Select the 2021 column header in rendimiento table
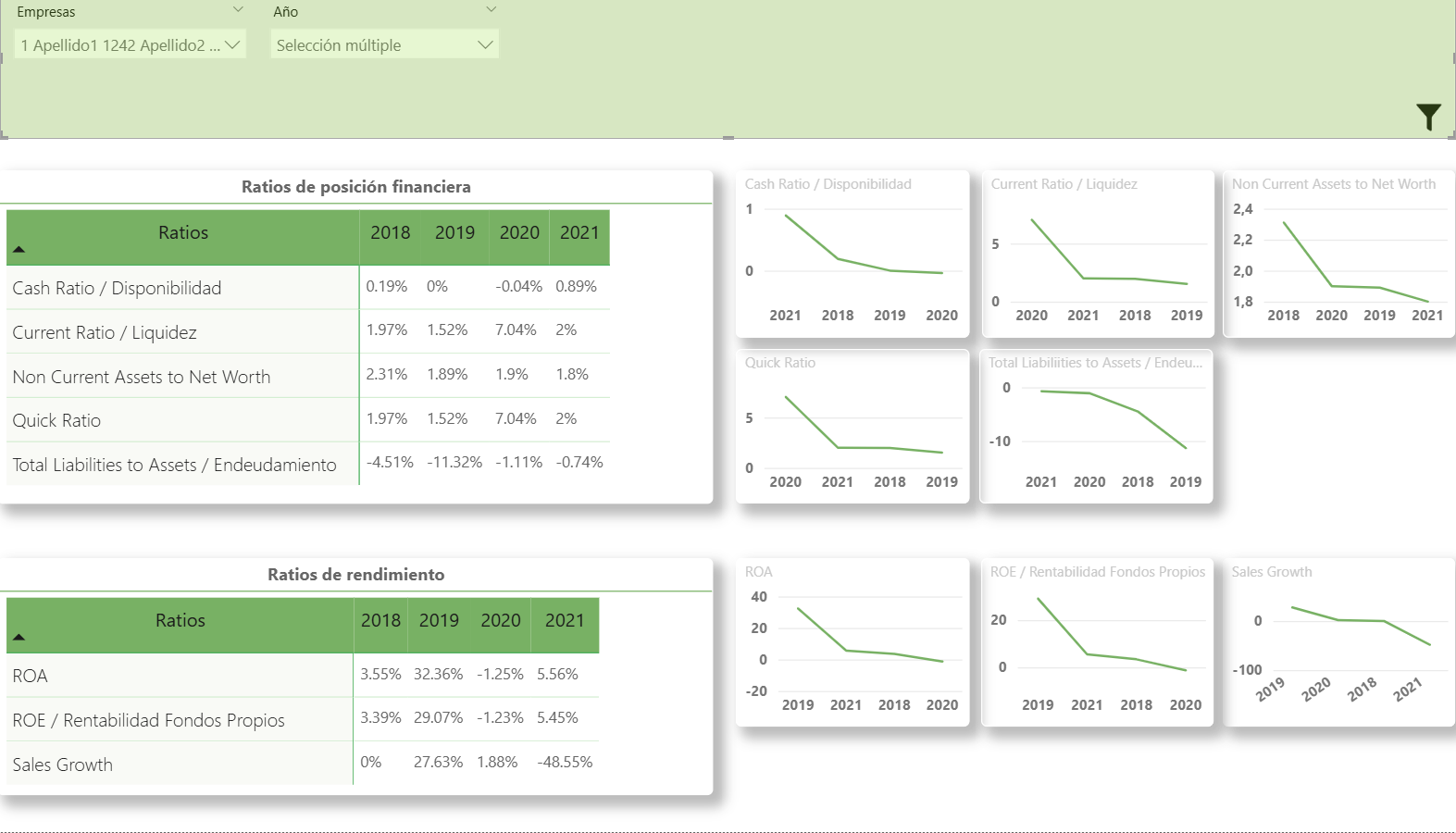This screenshot has height=833, width=1456. 564,621
